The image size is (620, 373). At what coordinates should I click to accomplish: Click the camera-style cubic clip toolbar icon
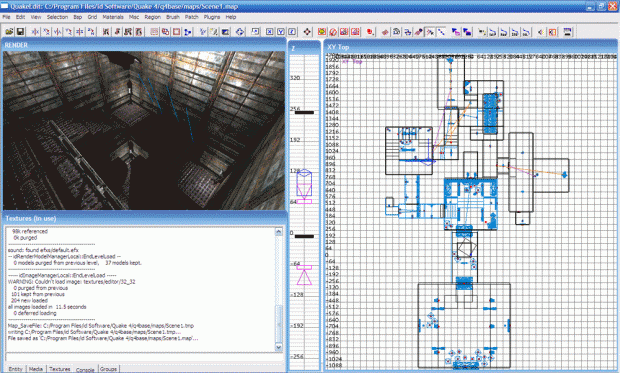pos(225,32)
